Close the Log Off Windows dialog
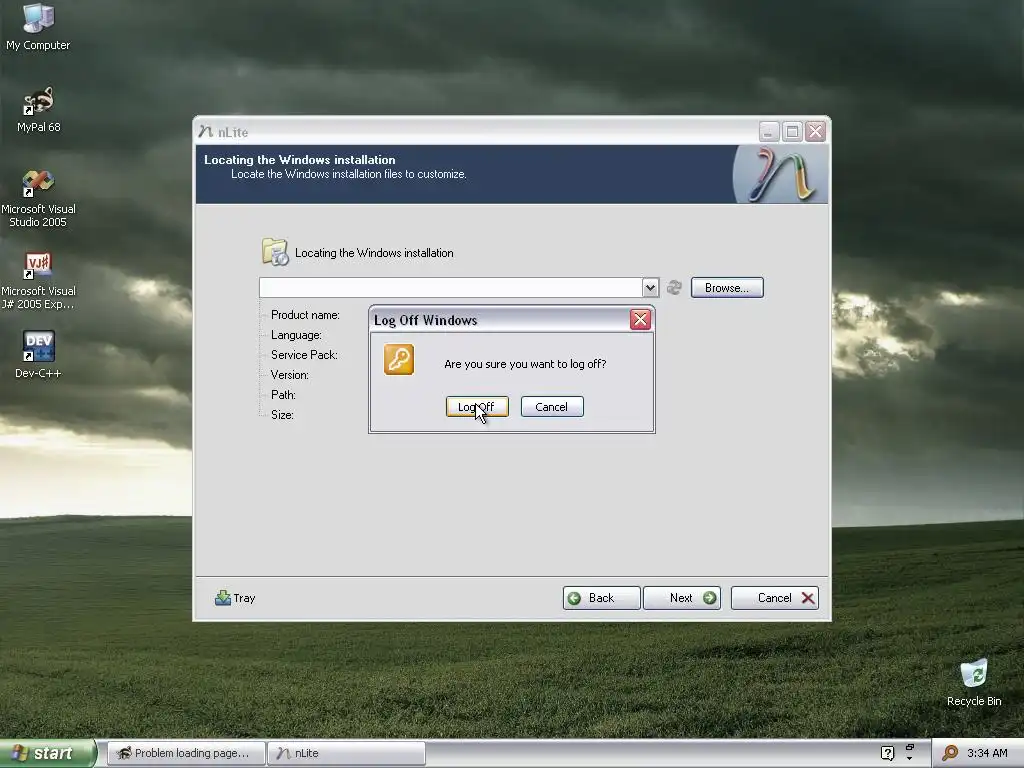The width and height of the screenshot is (1024, 768). click(640, 319)
